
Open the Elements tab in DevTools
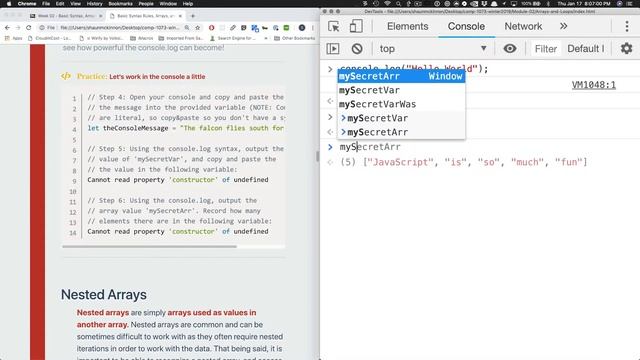pyautogui.click(x=407, y=27)
